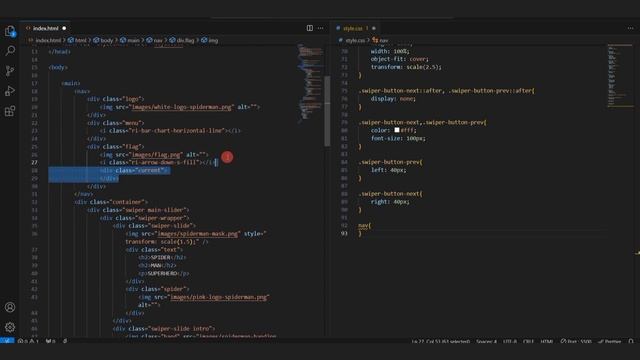This screenshot has height=360, width=640.
Task: Click the forwarded ports status indicator
Action: pos(51,341)
